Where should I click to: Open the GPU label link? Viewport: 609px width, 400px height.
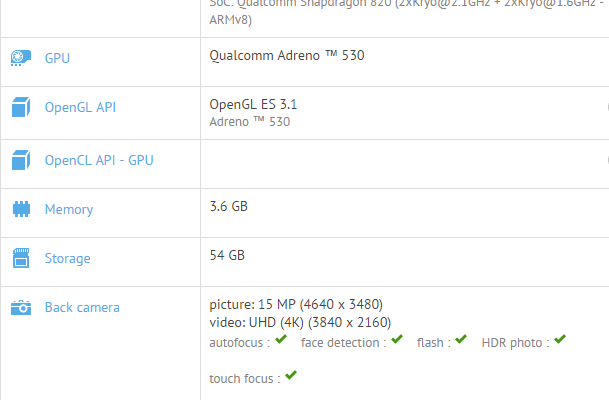pyautogui.click(x=57, y=58)
